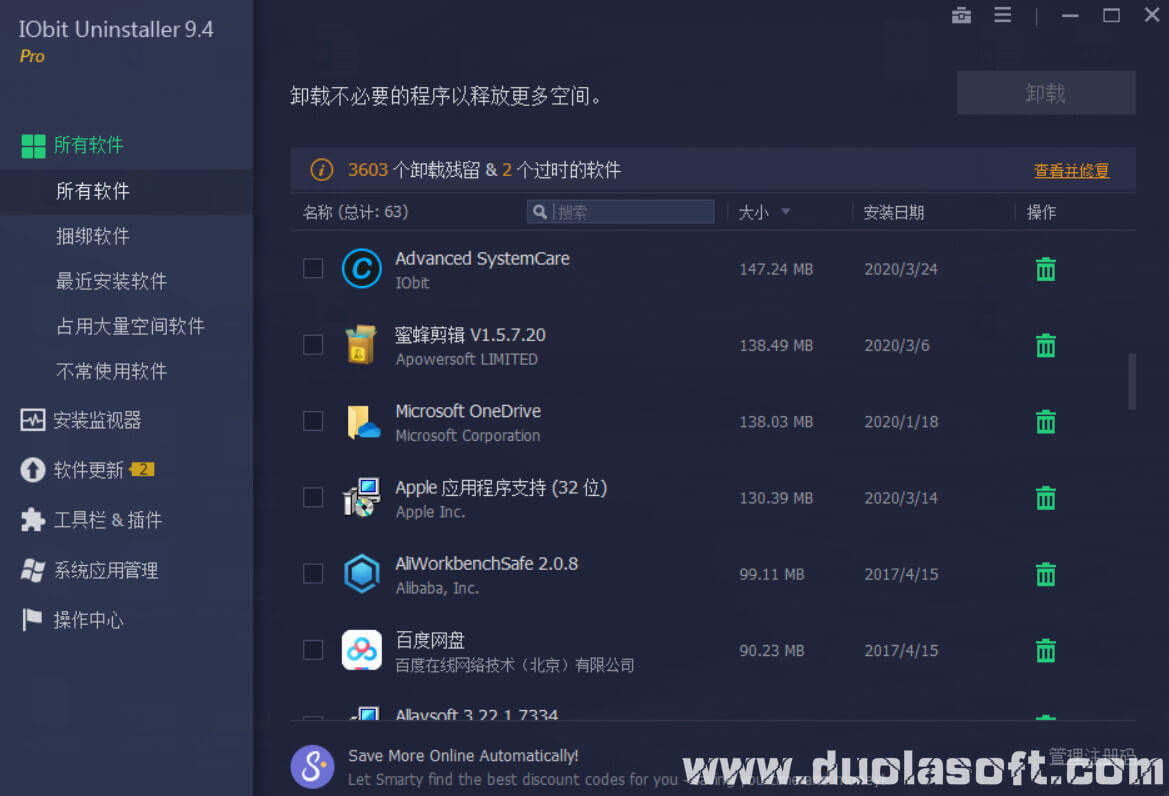Viewport: 1169px width, 796px height.
Task: Click the Microsoft OneDrive folder icon
Action: point(363,422)
